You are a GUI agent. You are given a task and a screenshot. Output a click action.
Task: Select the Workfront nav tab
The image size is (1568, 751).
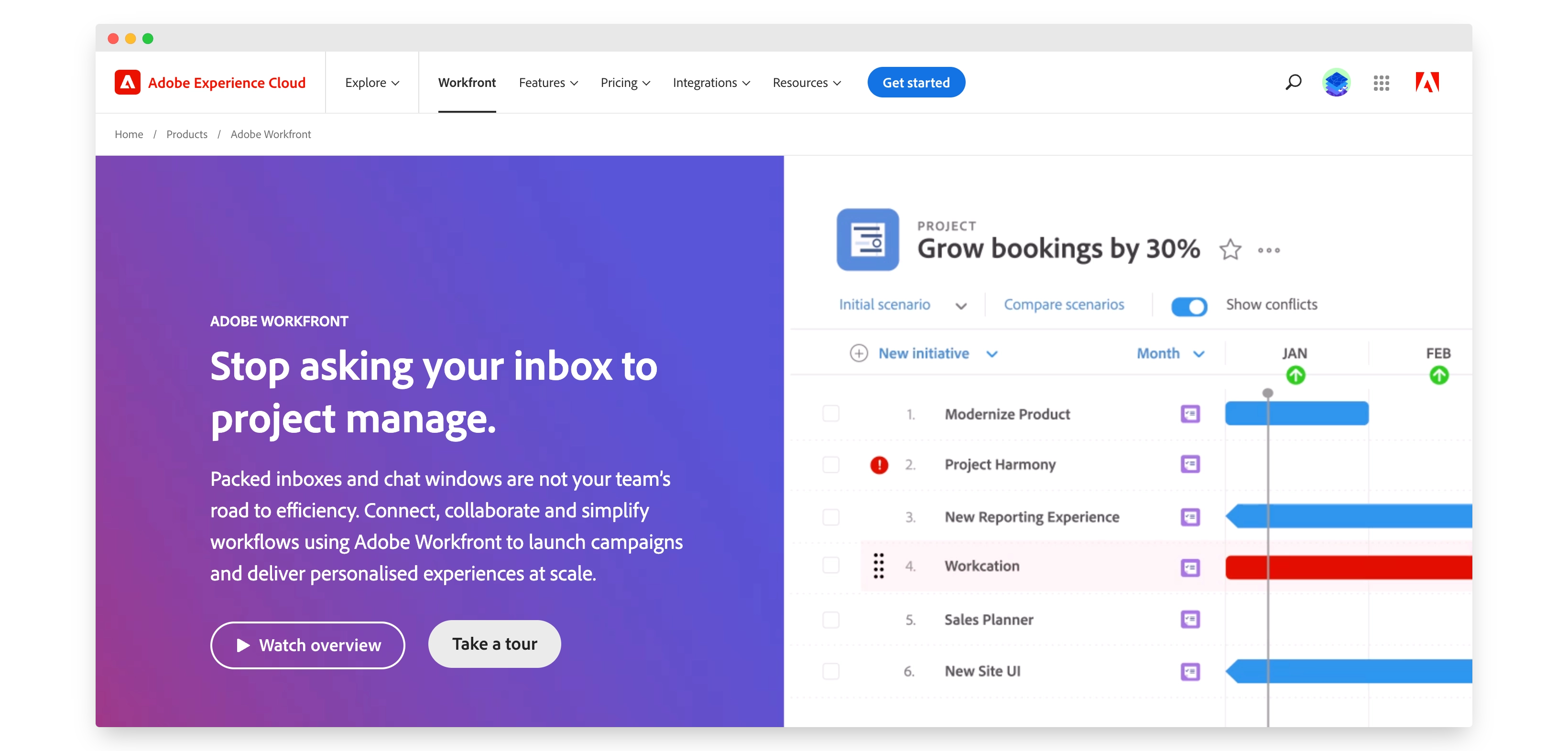pyautogui.click(x=467, y=83)
